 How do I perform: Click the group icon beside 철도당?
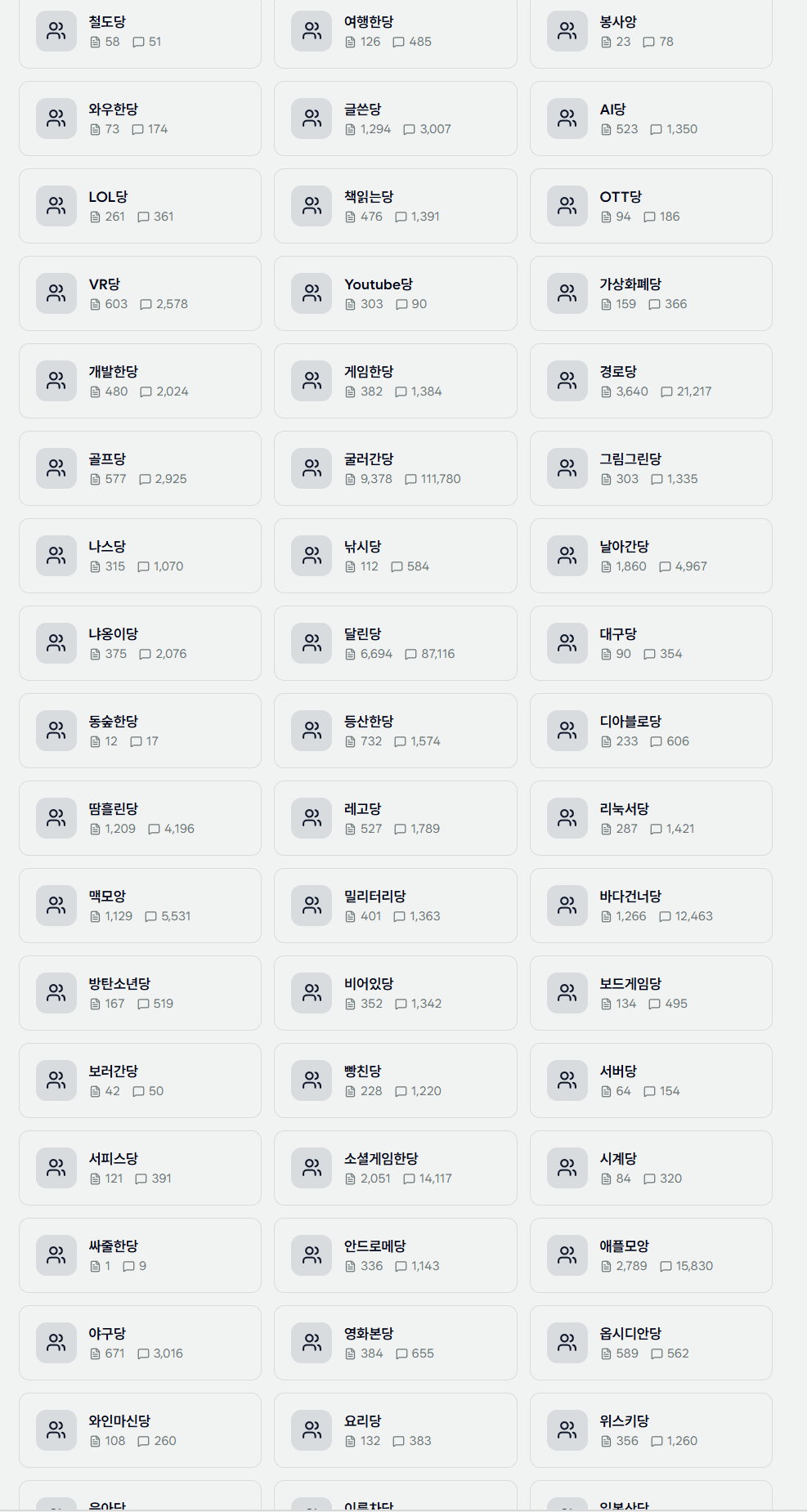(x=56, y=31)
